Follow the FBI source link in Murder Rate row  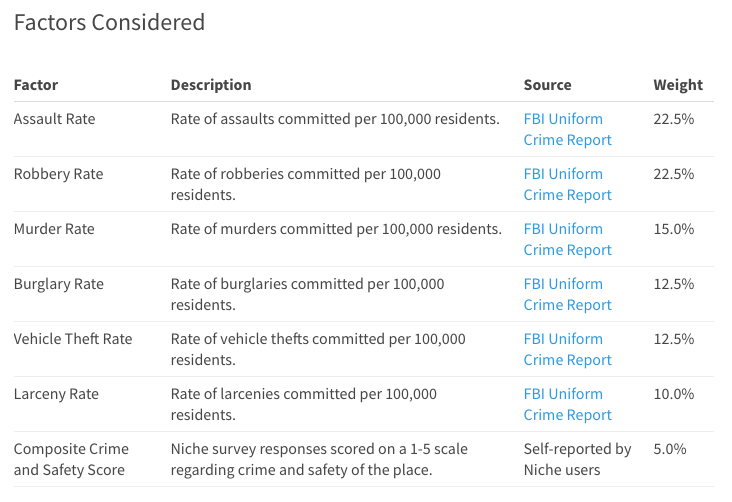pyautogui.click(x=567, y=239)
